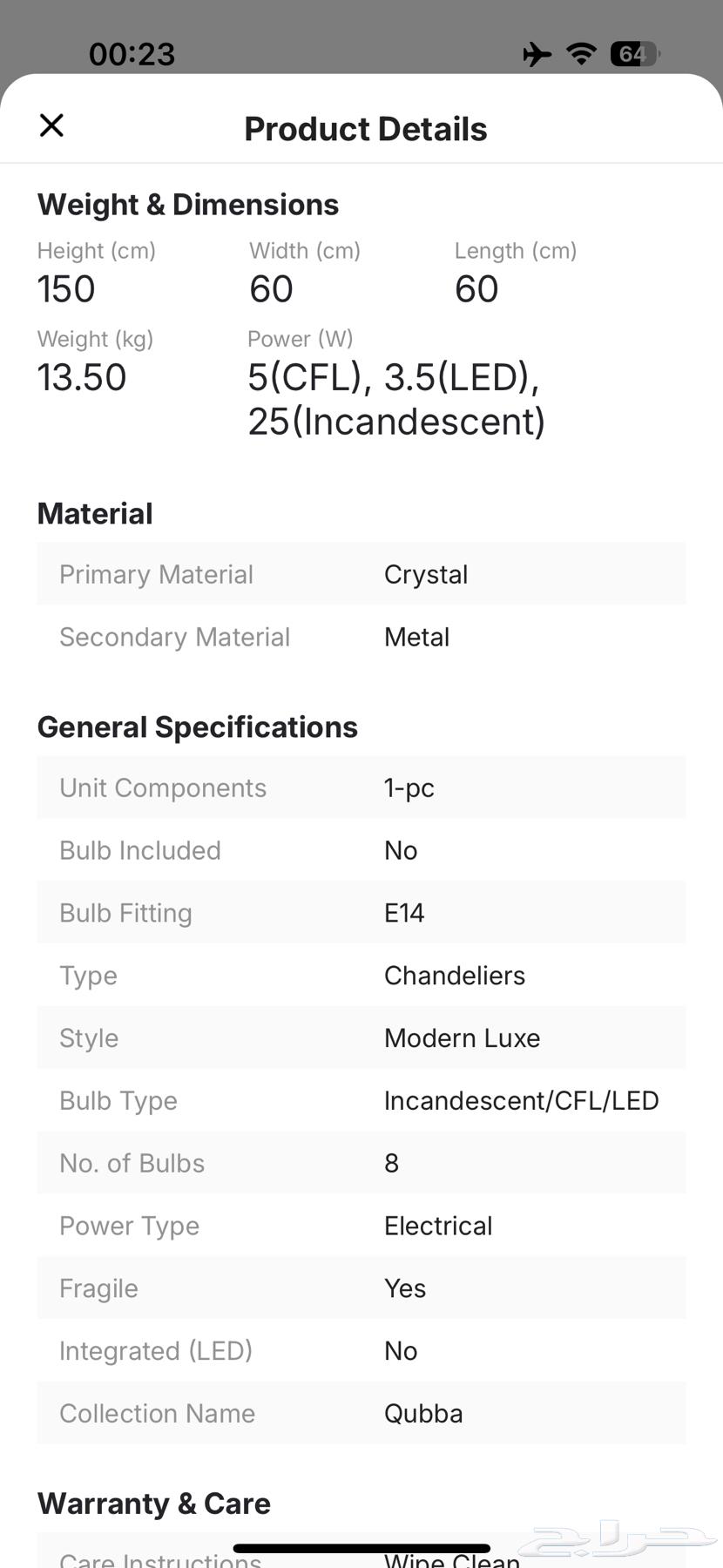
Task: Tap the Primary Material Crystal value
Action: 426,575
